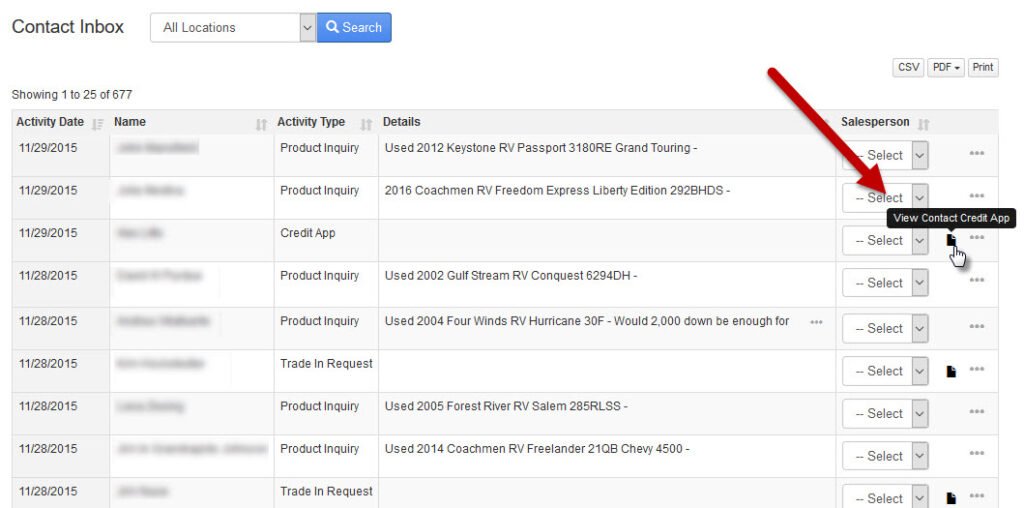Open ellipsis menu for Coachmen Freedom Express row

click(977, 196)
